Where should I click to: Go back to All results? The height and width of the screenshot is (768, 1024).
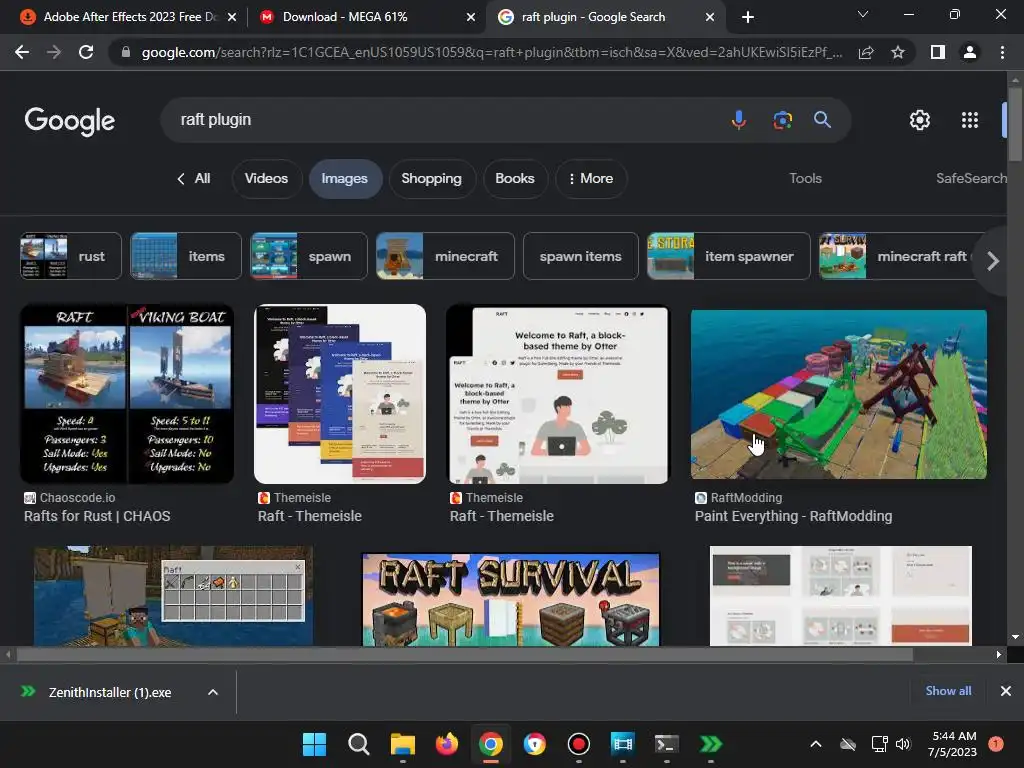pos(194,179)
